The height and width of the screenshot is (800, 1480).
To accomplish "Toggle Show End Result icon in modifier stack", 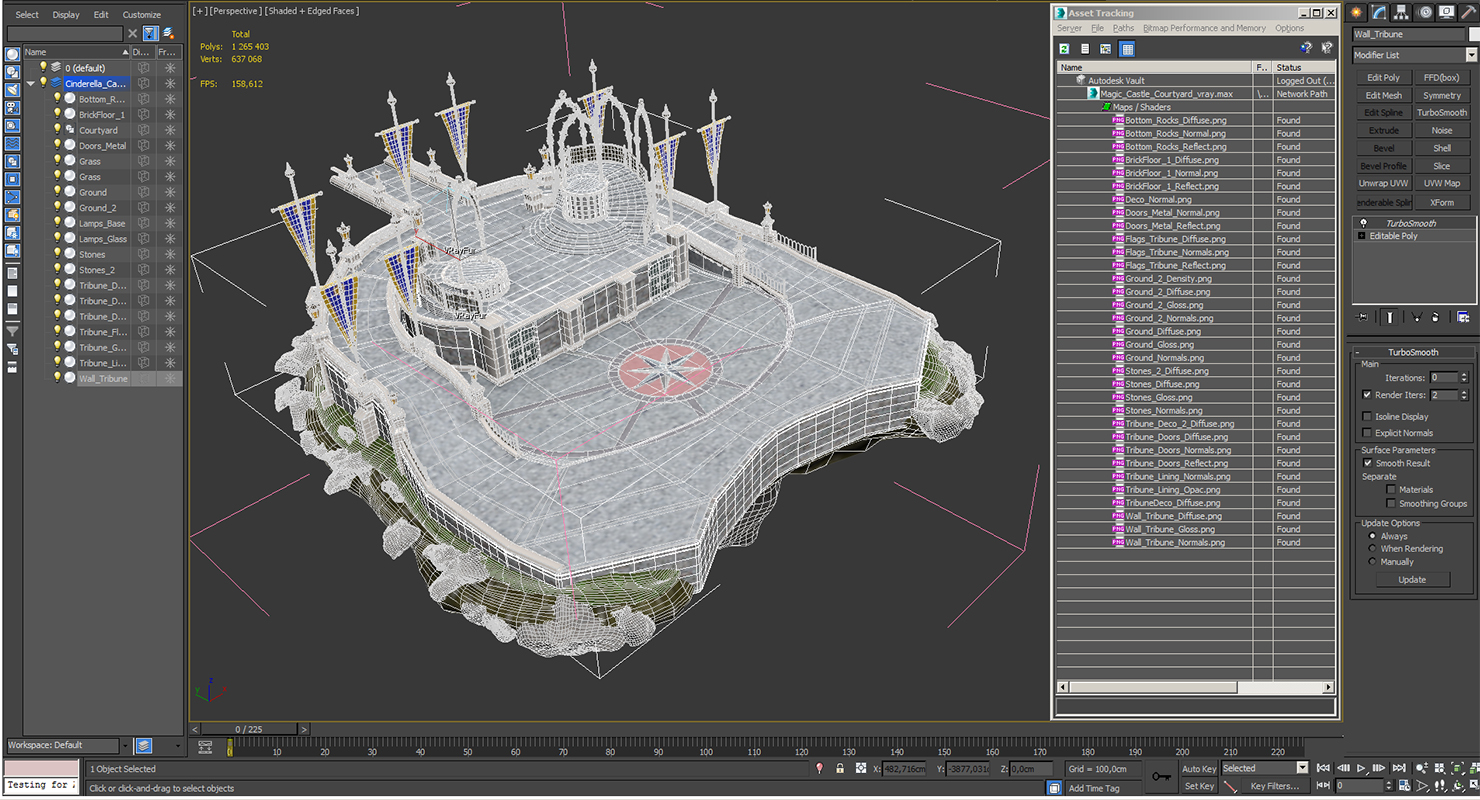I will [1390, 317].
